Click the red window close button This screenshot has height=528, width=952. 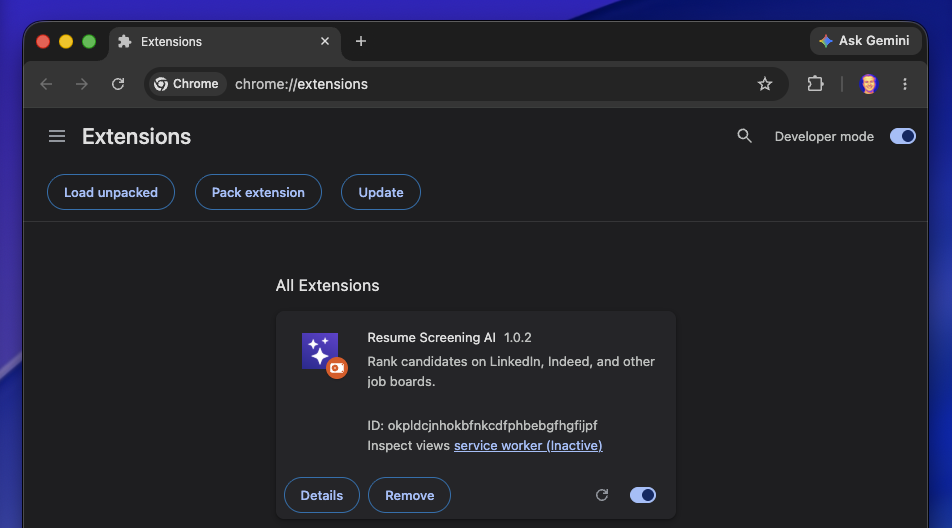[x=43, y=41]
